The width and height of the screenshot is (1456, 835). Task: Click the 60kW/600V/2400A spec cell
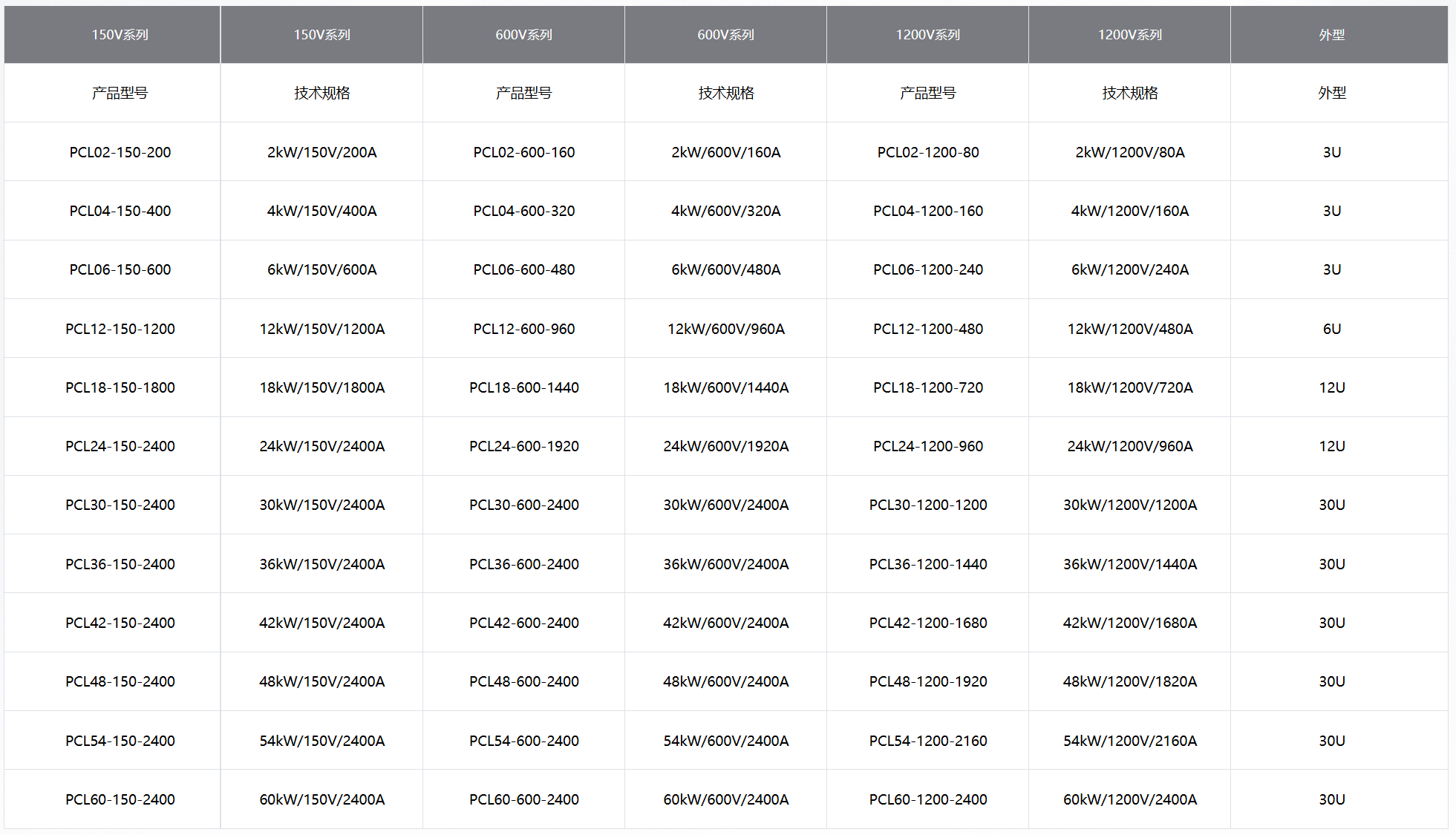pos(725,799)
